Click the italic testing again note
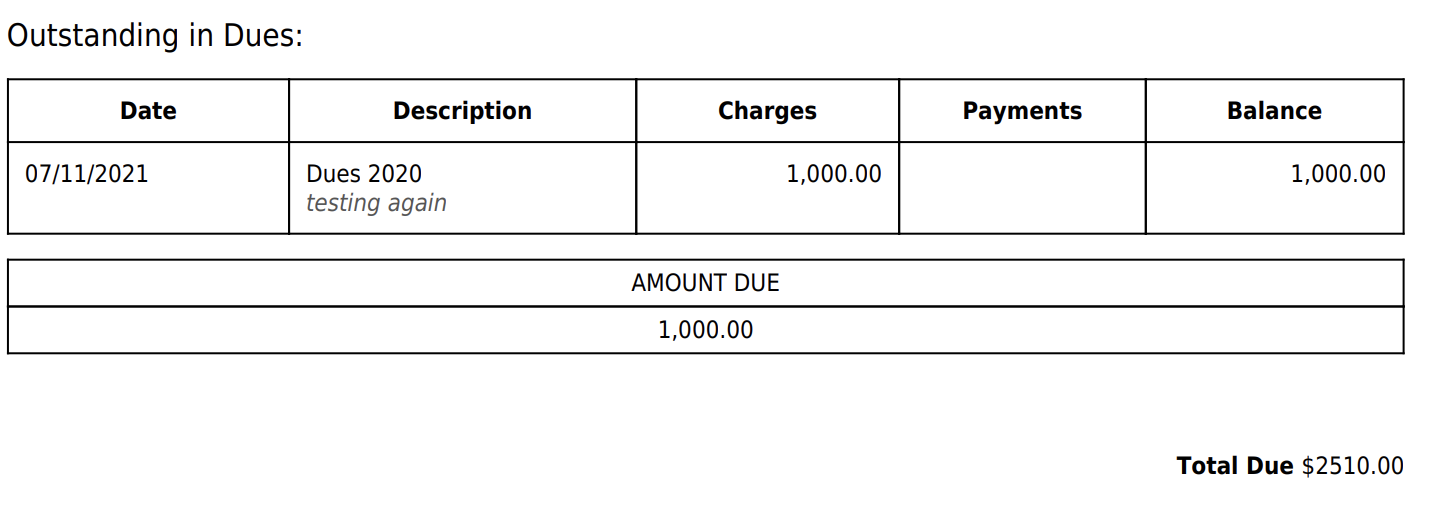 [x=376, y=203]
